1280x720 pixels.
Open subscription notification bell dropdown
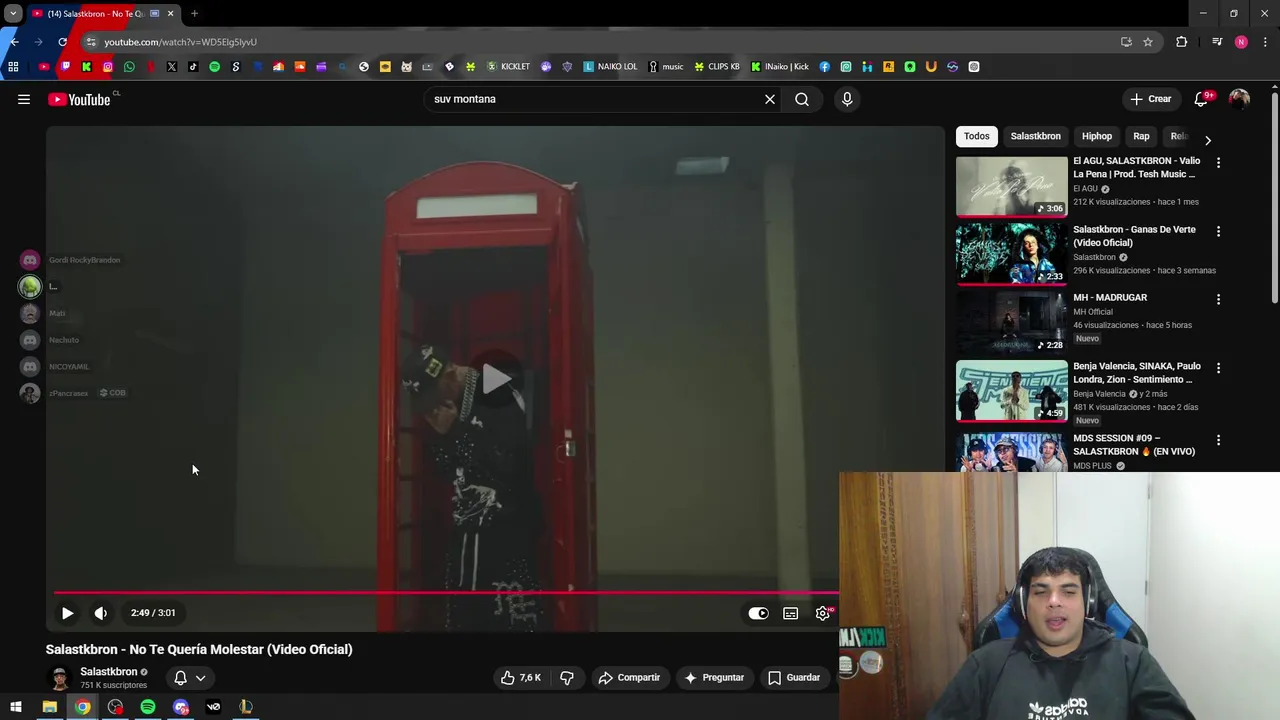pyautogui.click(x=190, y=677)
